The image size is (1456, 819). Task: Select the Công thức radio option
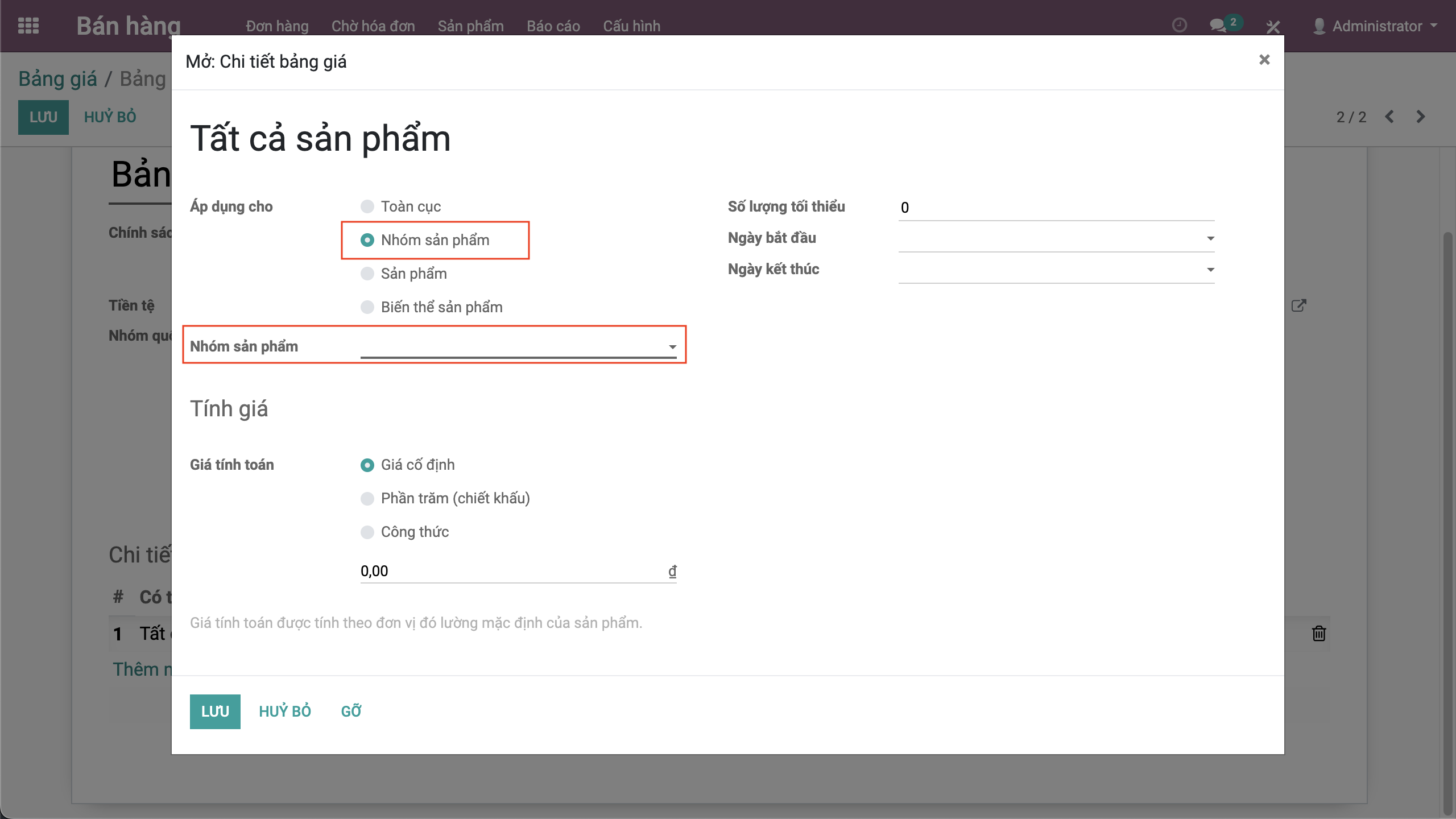click(x=367, y=532)
